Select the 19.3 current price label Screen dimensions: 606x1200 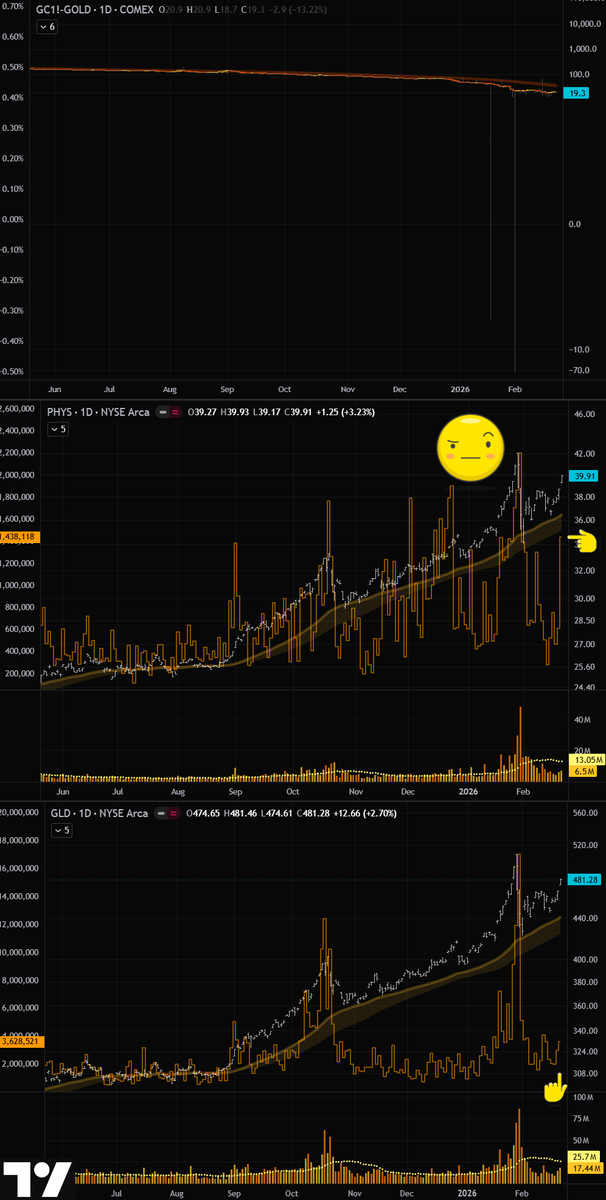(576, 93)
